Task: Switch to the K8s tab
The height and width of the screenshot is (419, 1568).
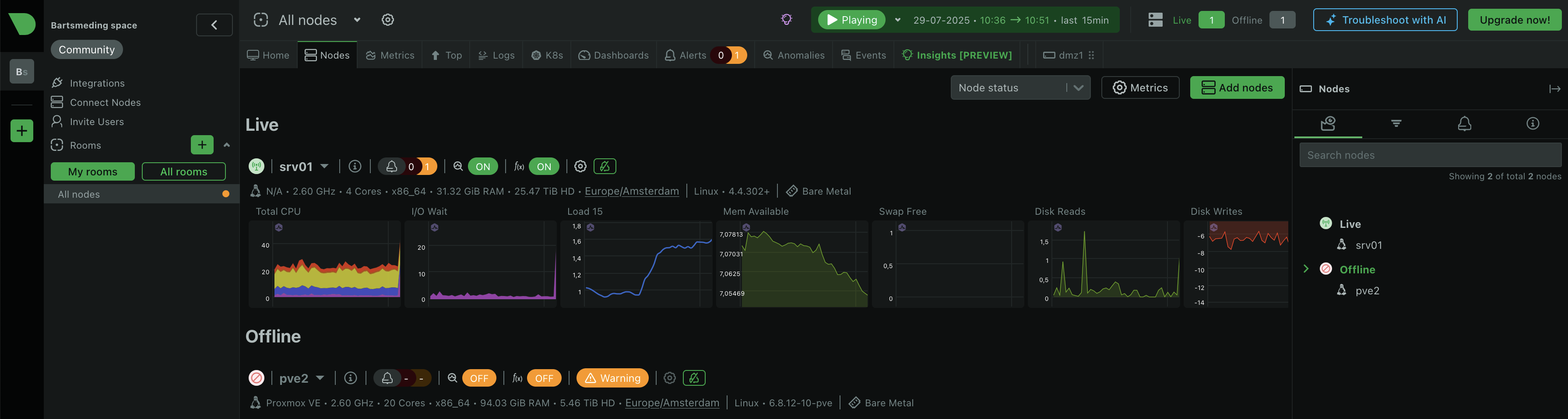Action: pyautogui.click(x=547, y=55)
